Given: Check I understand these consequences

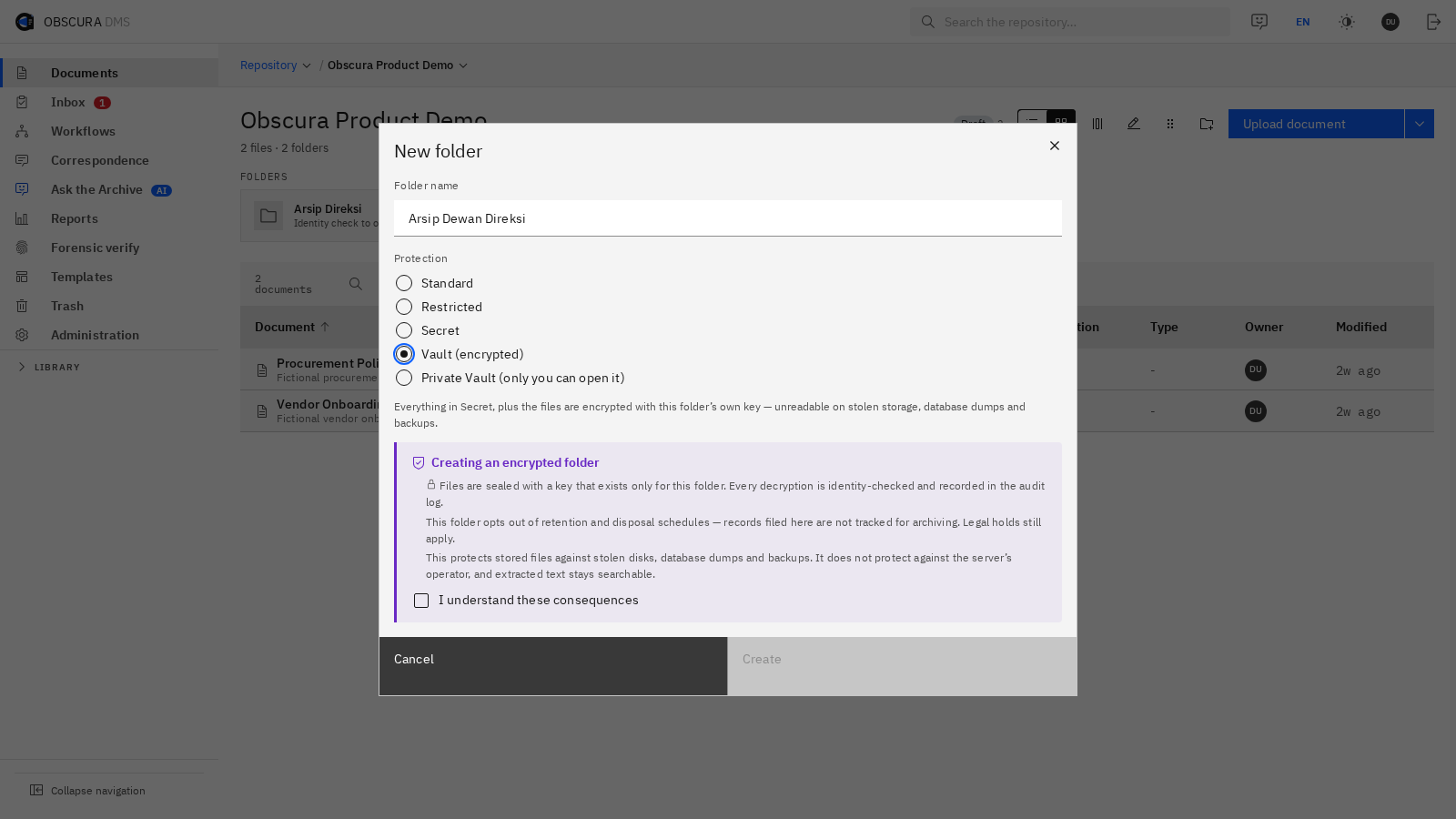Looking at the screenshot, I should click(421, 601).
